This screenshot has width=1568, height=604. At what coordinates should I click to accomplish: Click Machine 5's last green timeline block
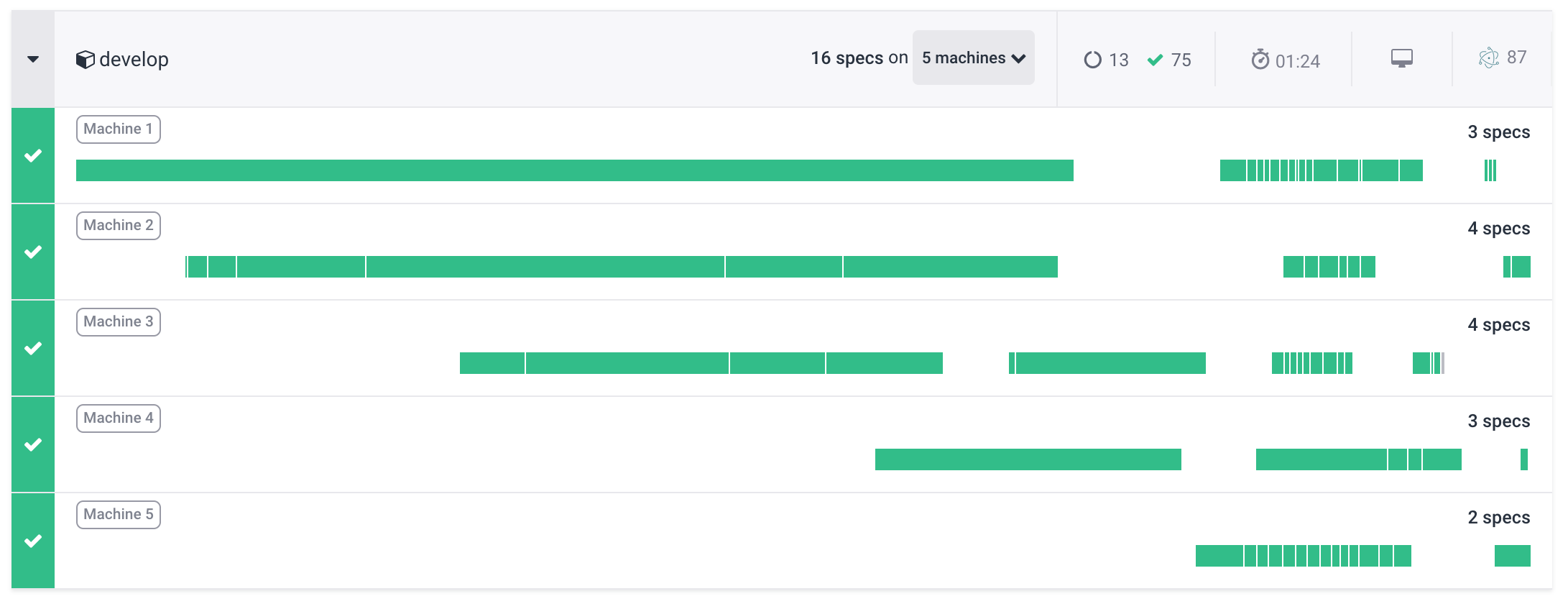tap(1512, 556)
